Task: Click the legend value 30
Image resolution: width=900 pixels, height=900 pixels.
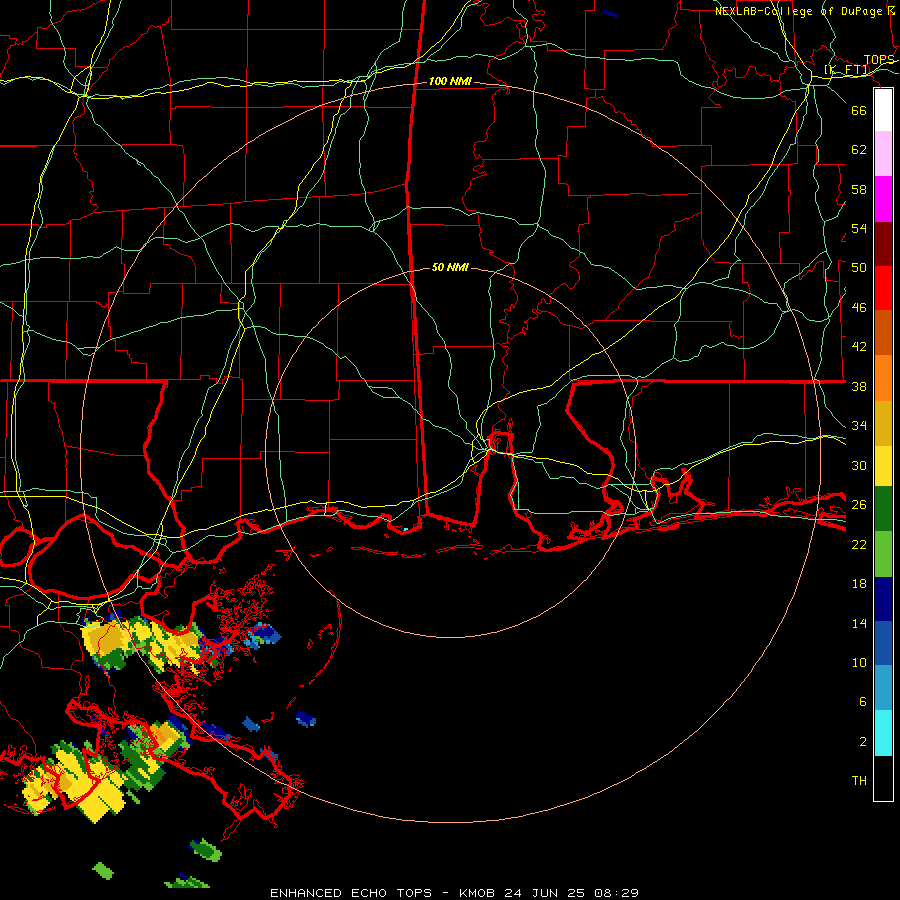Action: tap(859, 465)
